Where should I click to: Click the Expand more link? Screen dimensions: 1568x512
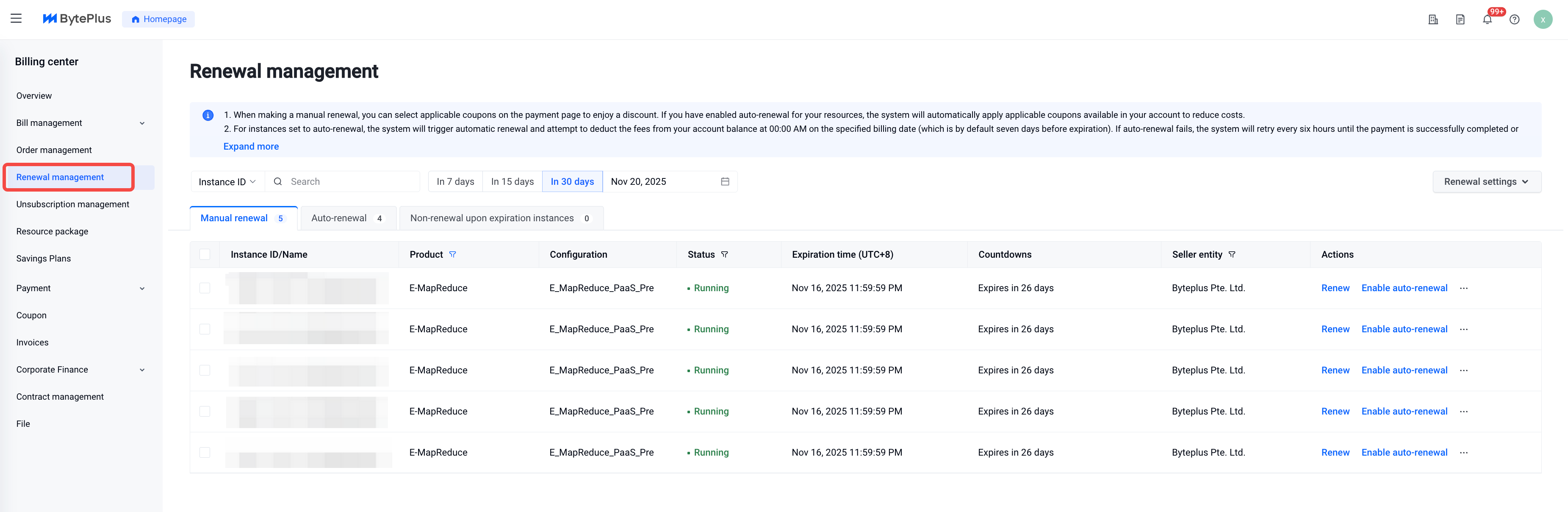(x=251, y=146)
